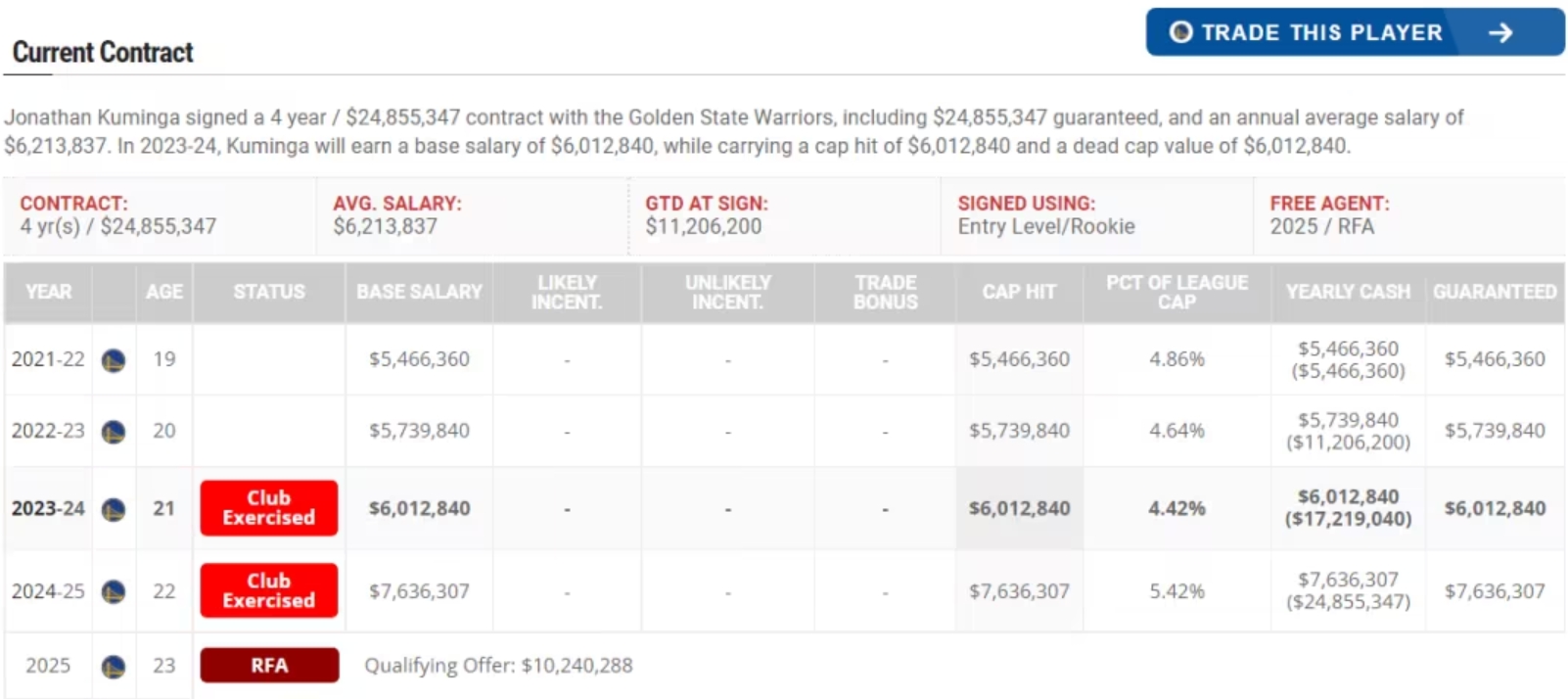
Task: Click the 2023-24 Club Exercised badge
Action: coord(269,508)
